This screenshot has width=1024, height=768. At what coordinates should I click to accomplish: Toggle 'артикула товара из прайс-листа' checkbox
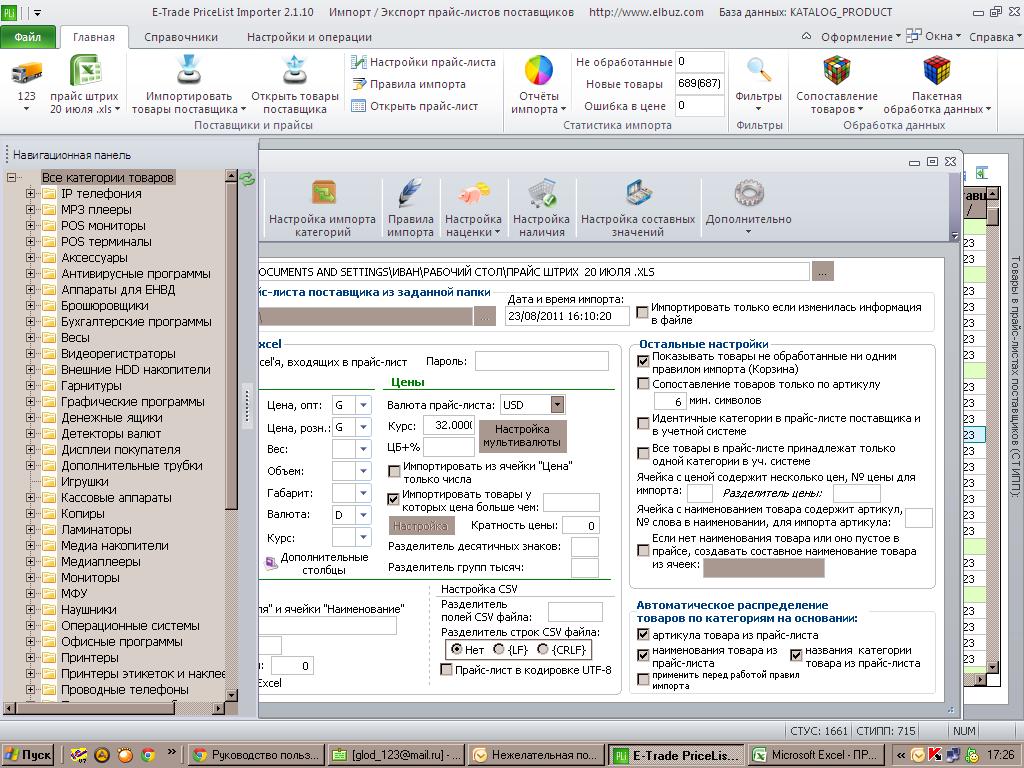point(643,634)
